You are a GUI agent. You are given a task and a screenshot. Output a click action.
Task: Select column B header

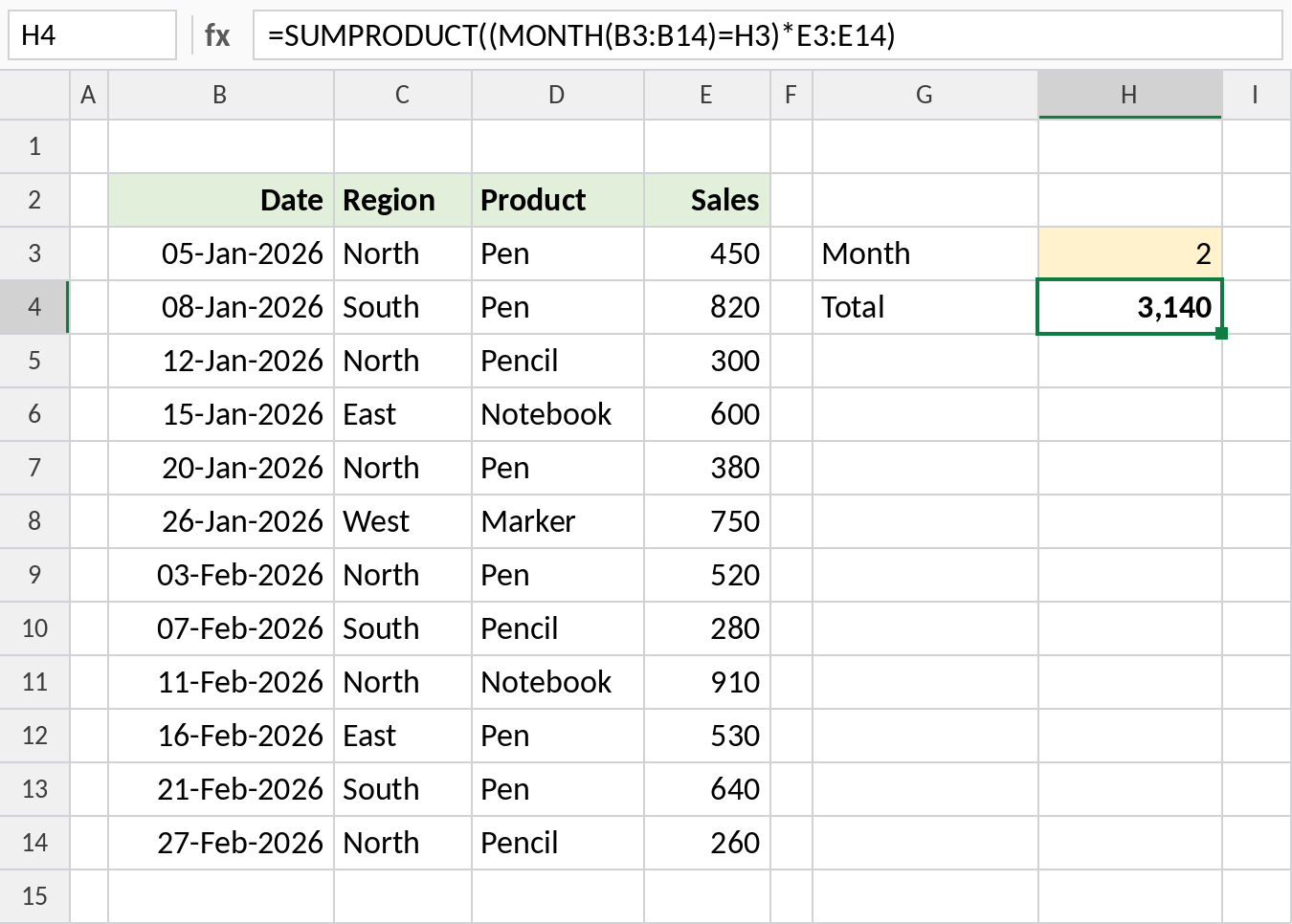coord(221,95)
